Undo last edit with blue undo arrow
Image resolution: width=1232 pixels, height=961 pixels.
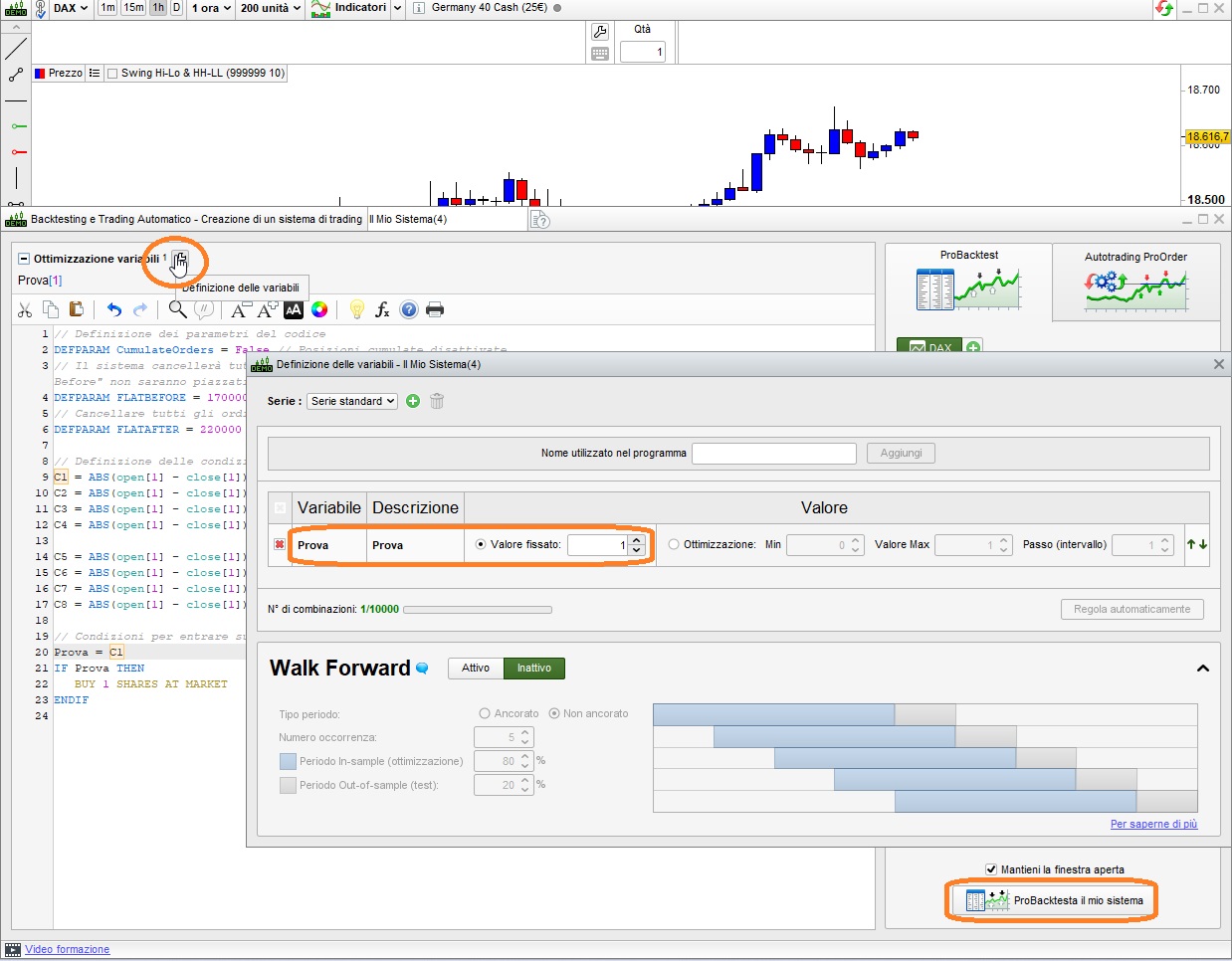pyautogui.click(x=113, y=310)
